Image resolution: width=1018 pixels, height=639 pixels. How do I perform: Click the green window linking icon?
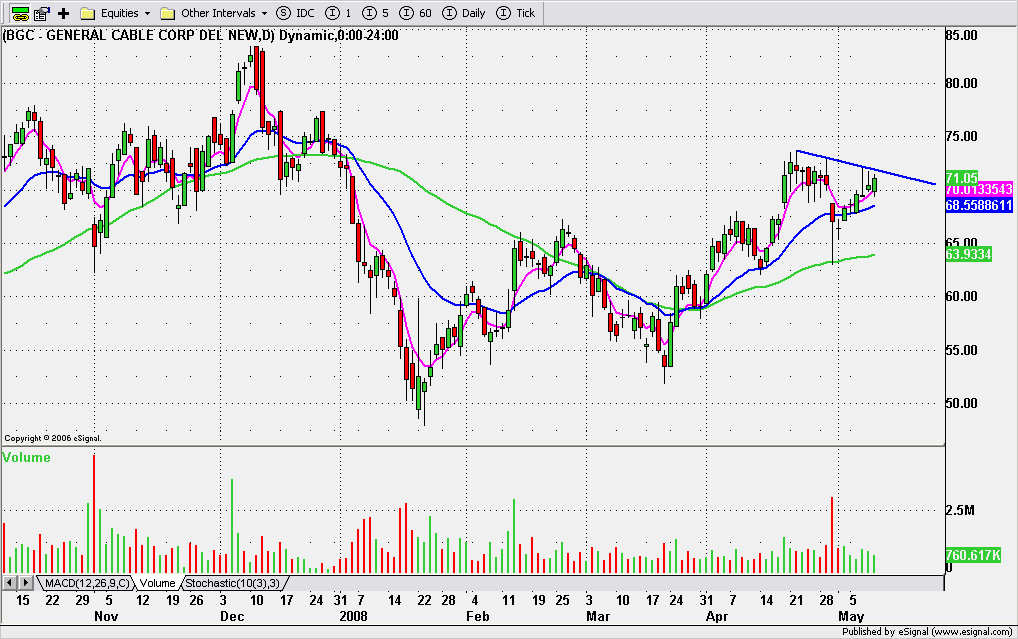pyautogui.click(x=21, y=13)
